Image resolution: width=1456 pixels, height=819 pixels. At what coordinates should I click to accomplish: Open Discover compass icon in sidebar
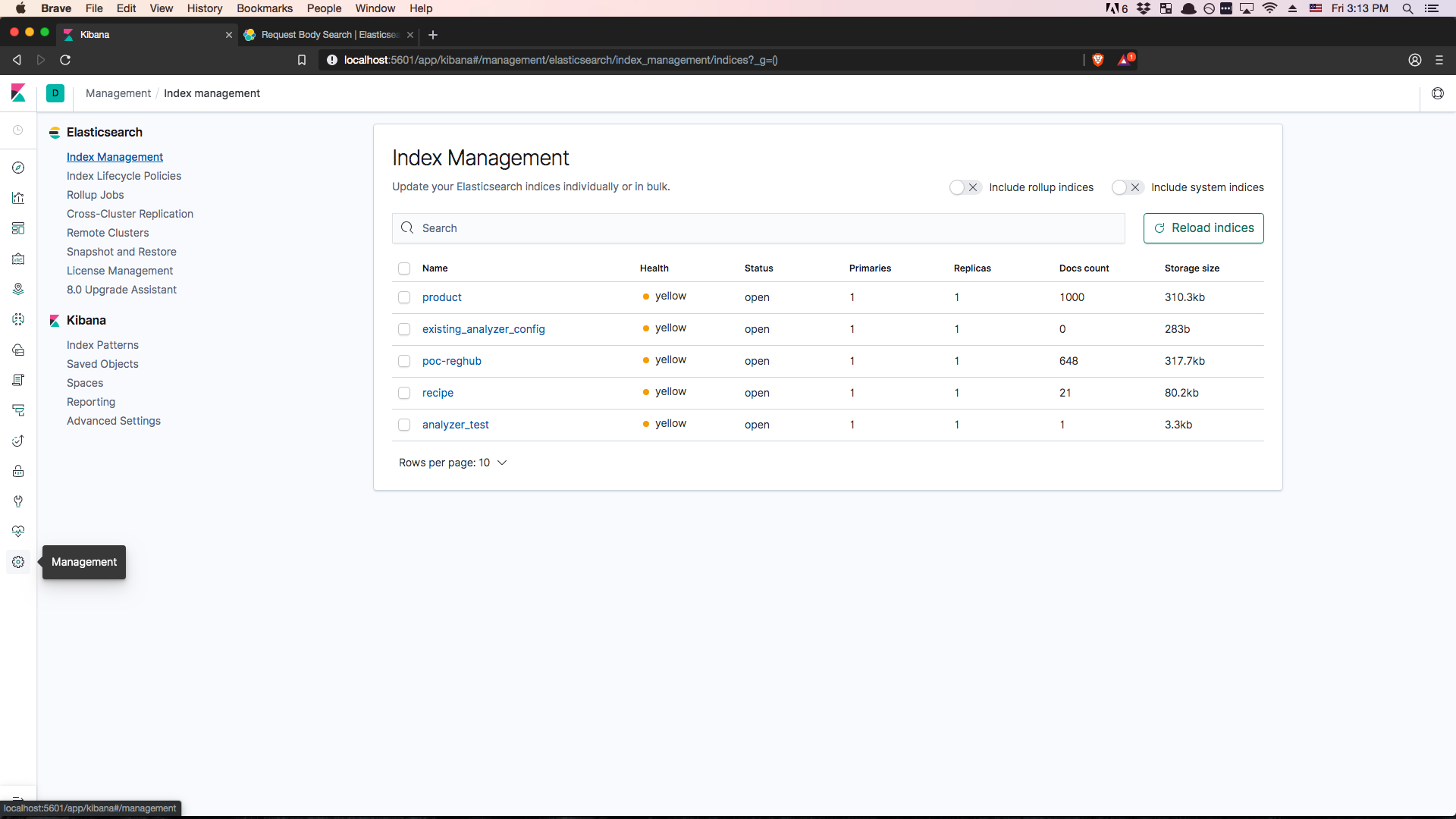[18, 168]
